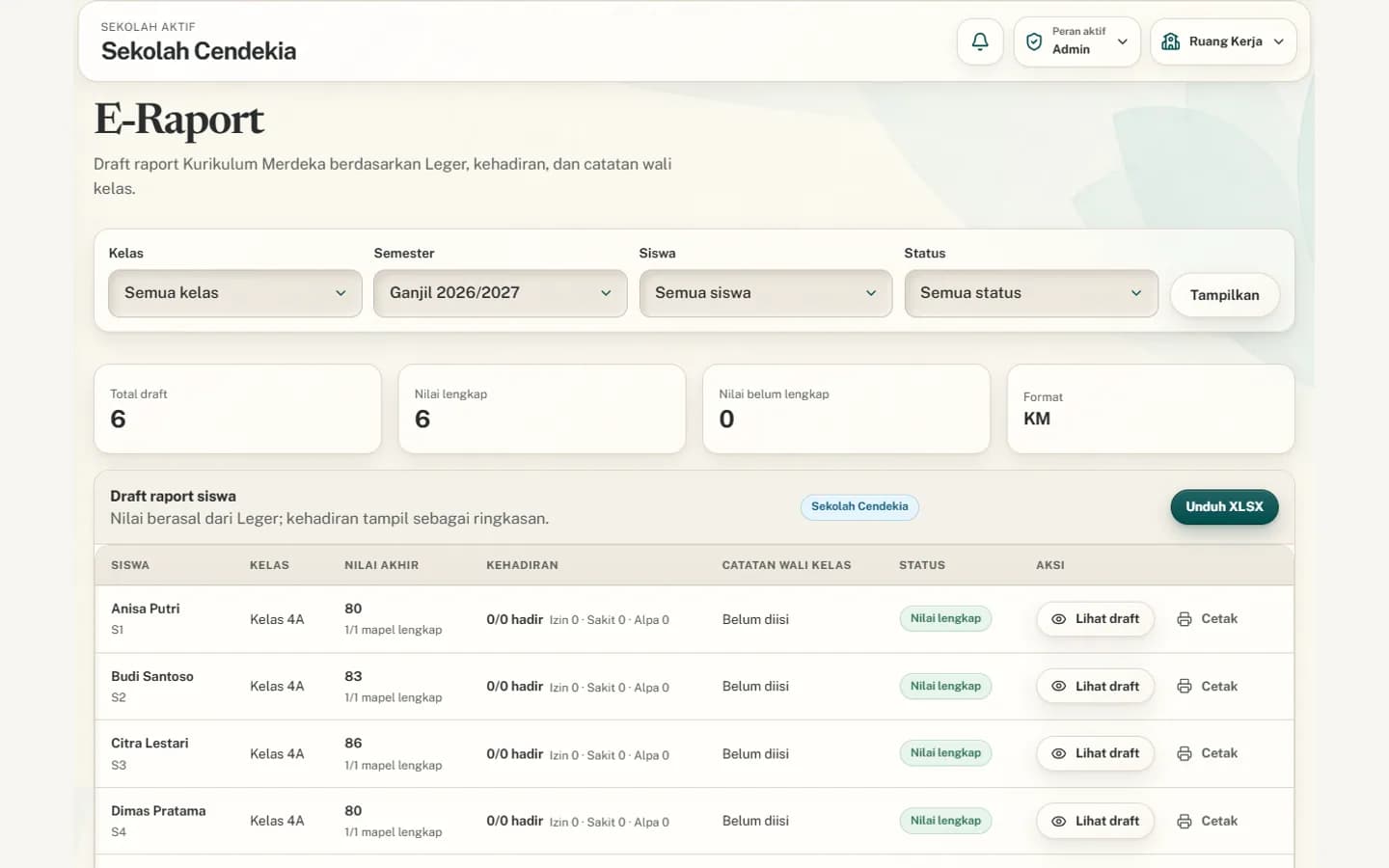Click the name Anisa Putri
This screenshot has width=1389, height=868.
[146, 609]
